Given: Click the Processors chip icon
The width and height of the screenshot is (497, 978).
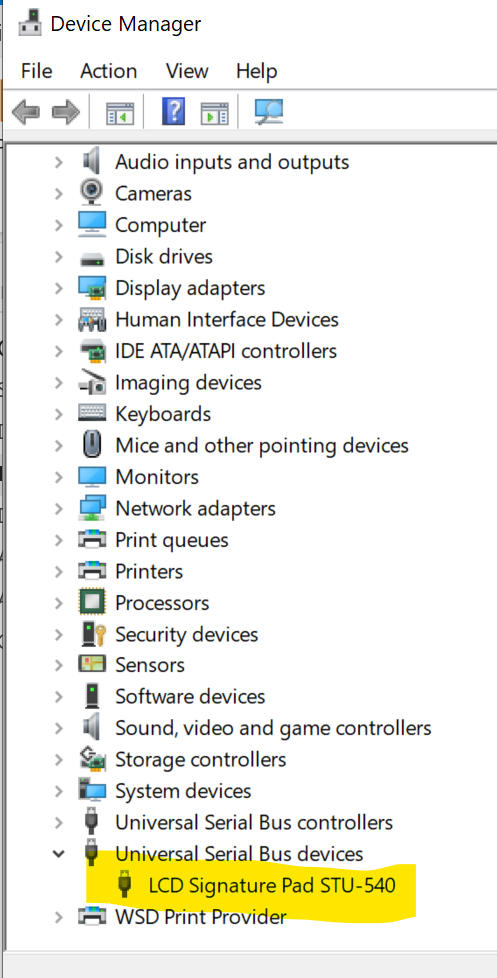Looking at the screenshot, I should (x=92, y=602).
